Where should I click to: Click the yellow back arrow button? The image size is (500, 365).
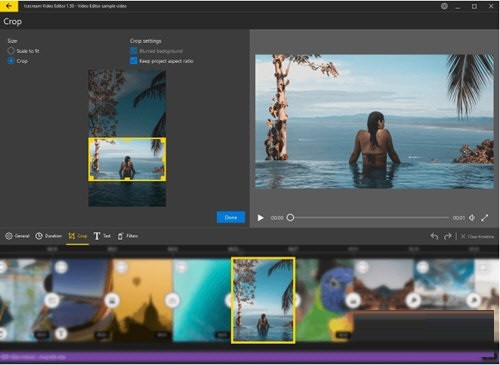[9, 6]
